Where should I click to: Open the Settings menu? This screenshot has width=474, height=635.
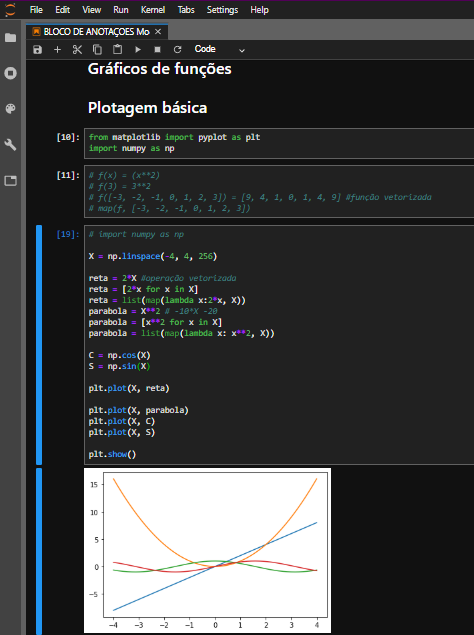pyautogui.click(x=222, y=10)
